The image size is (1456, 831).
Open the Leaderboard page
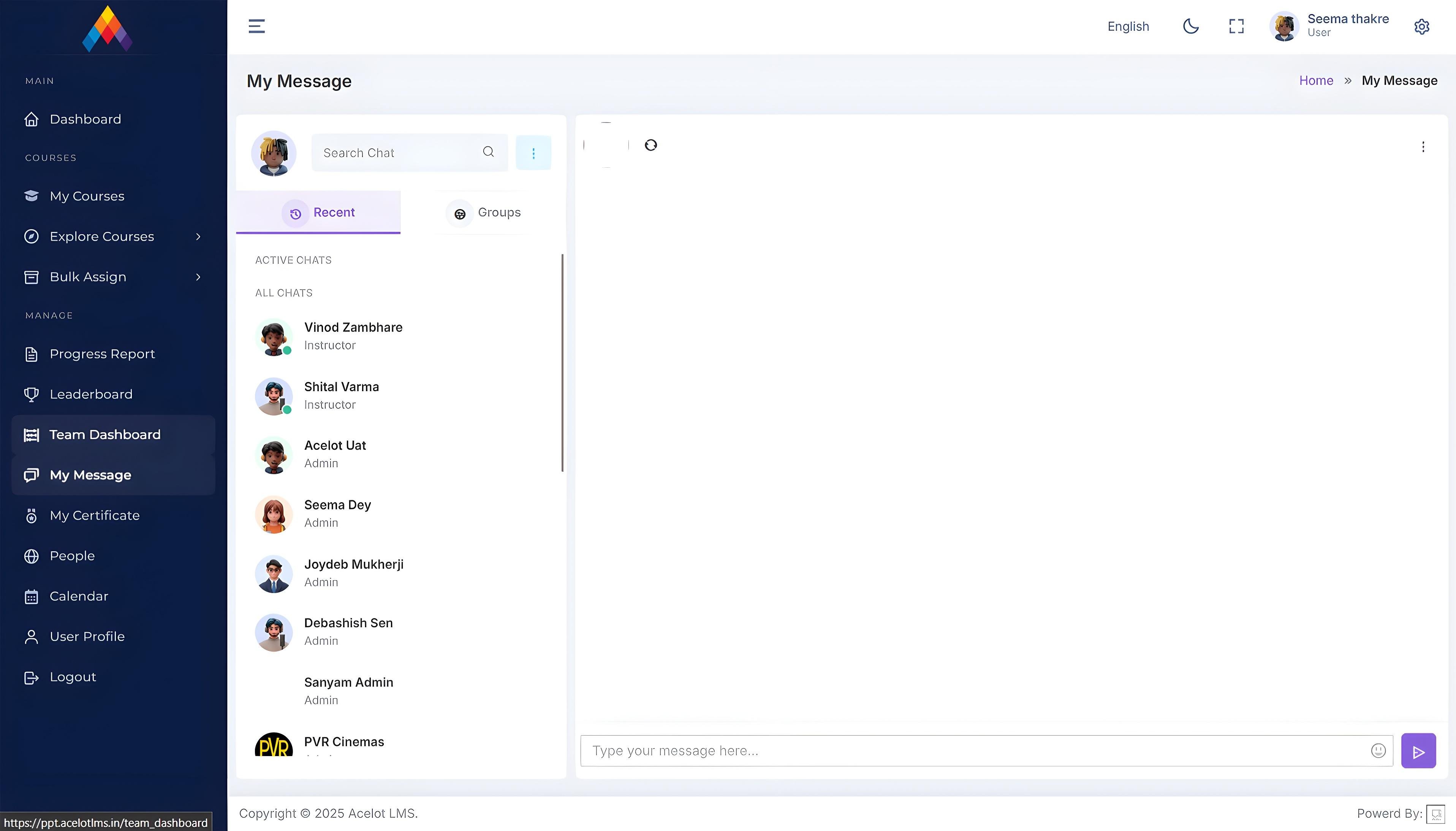(x=91, y=394)
